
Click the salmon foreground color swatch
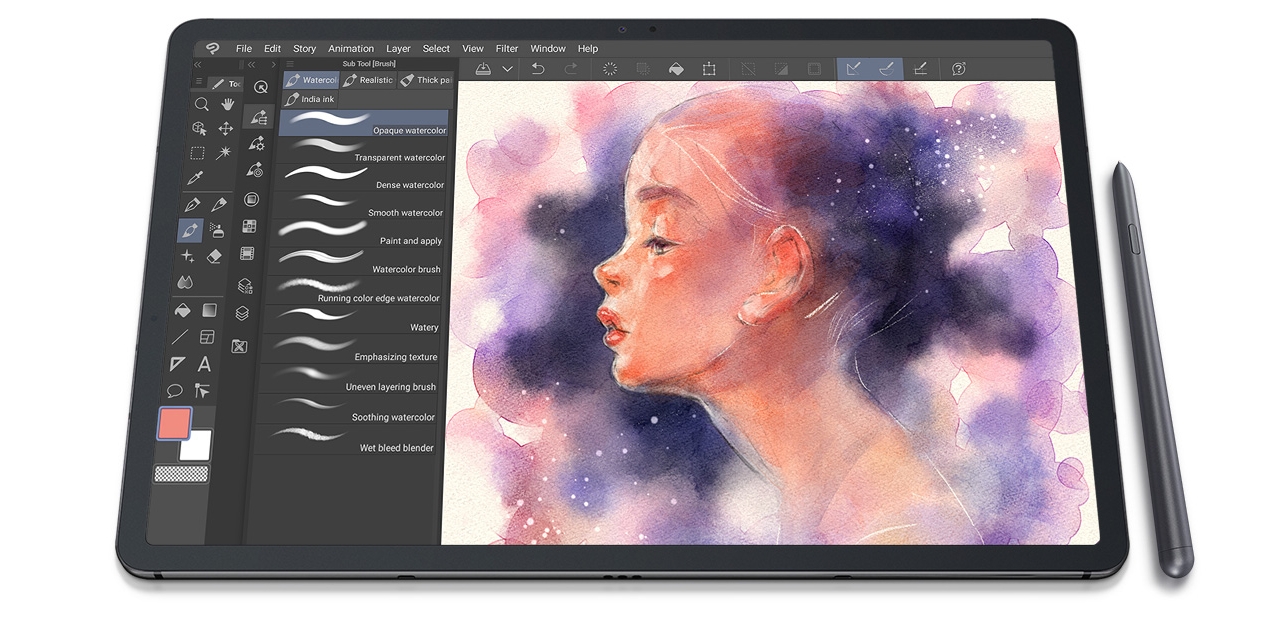point(174,423)
